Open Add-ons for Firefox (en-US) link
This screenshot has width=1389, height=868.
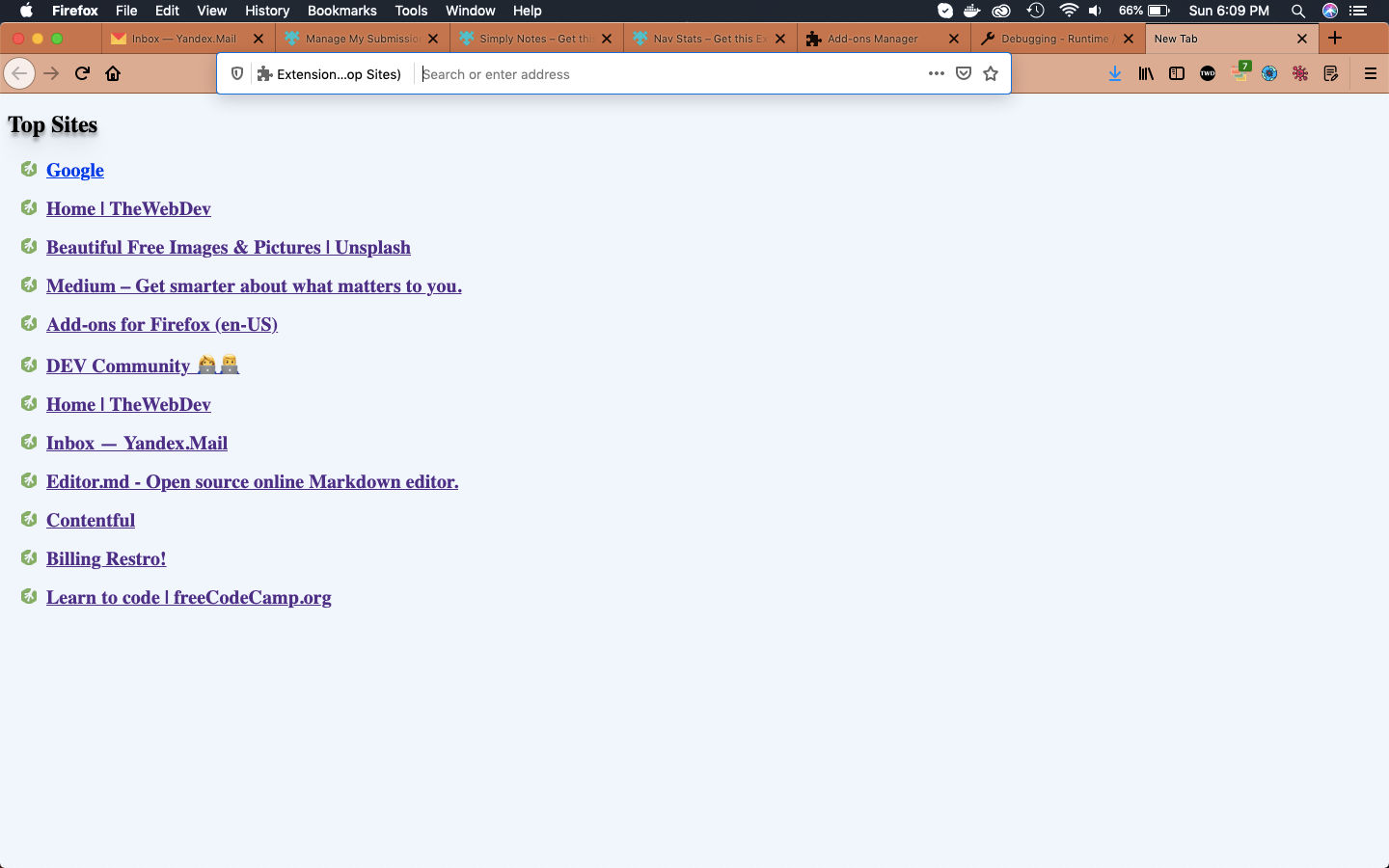pyautogui.click(x=162, y=324)
